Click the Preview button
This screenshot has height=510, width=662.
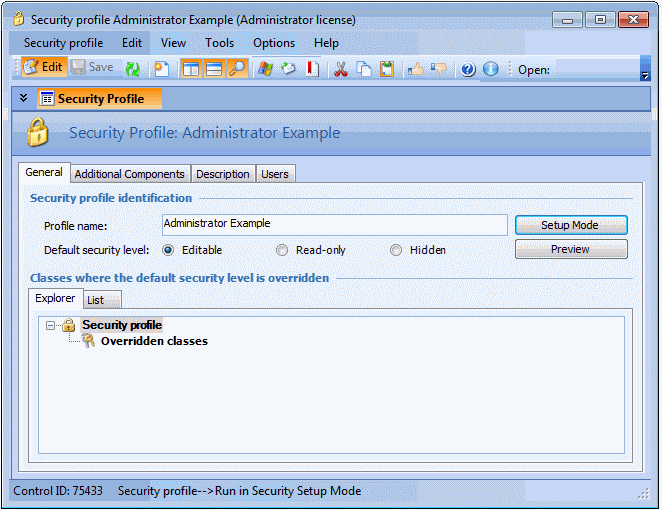pyautogui.click(x=571, y=249)
